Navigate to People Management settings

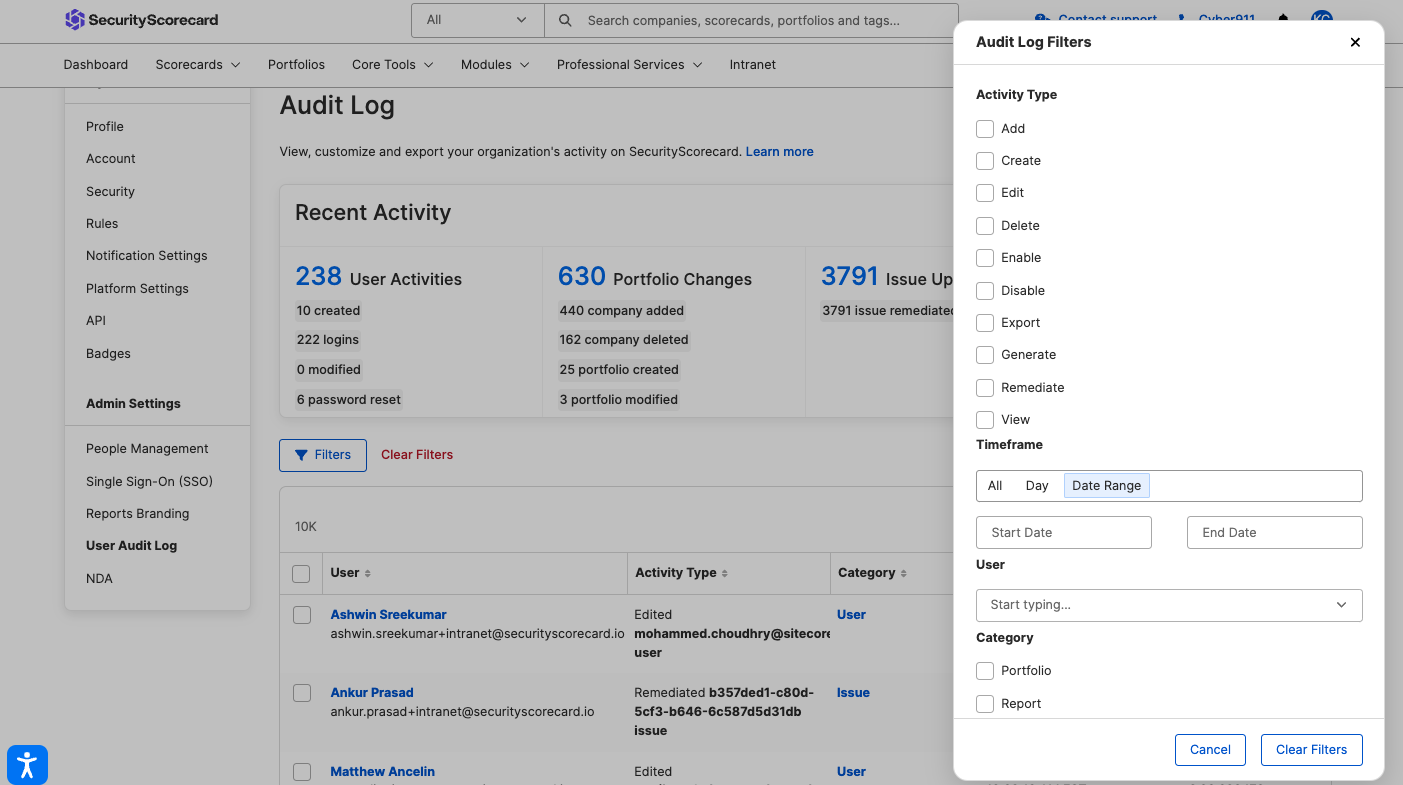tap(146, 448)
